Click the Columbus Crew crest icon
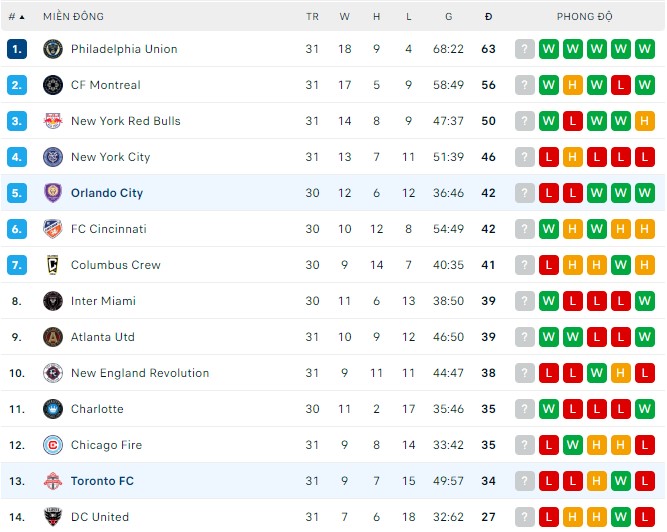 tap(53, 265)
